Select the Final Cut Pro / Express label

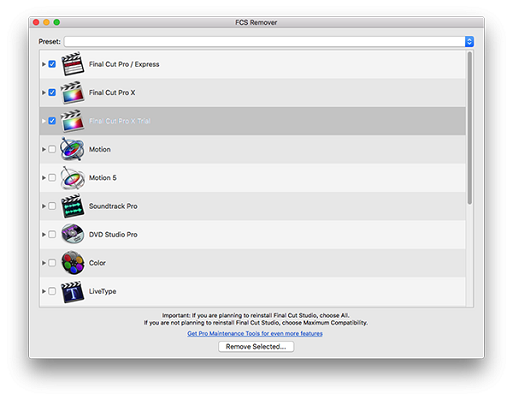pyautogui.click(x=124, y=64)
